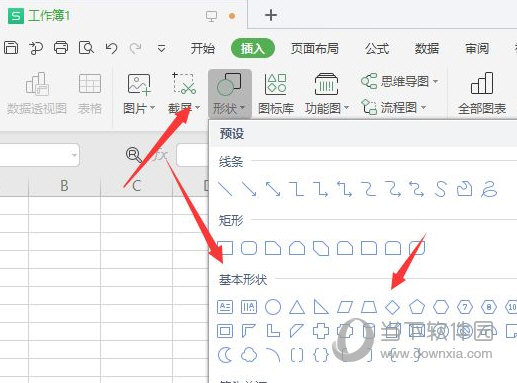
Task: Select the right triangle shape
Action: [x=321, y=307]
